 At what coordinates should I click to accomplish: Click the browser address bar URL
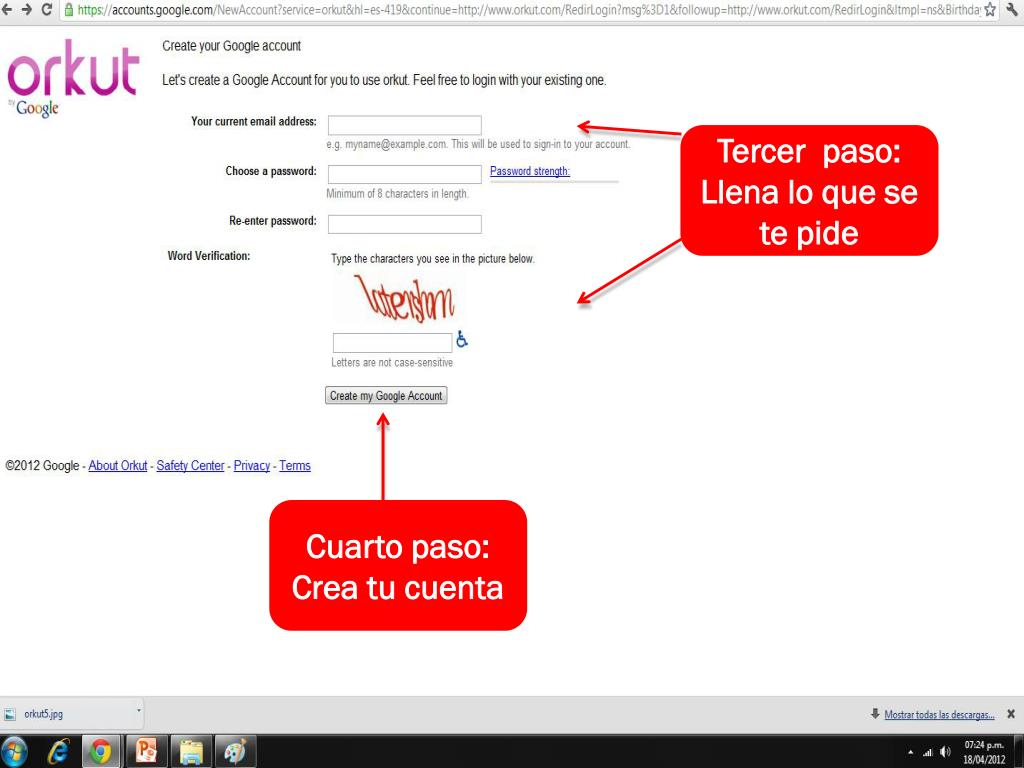tap(529, 10)
